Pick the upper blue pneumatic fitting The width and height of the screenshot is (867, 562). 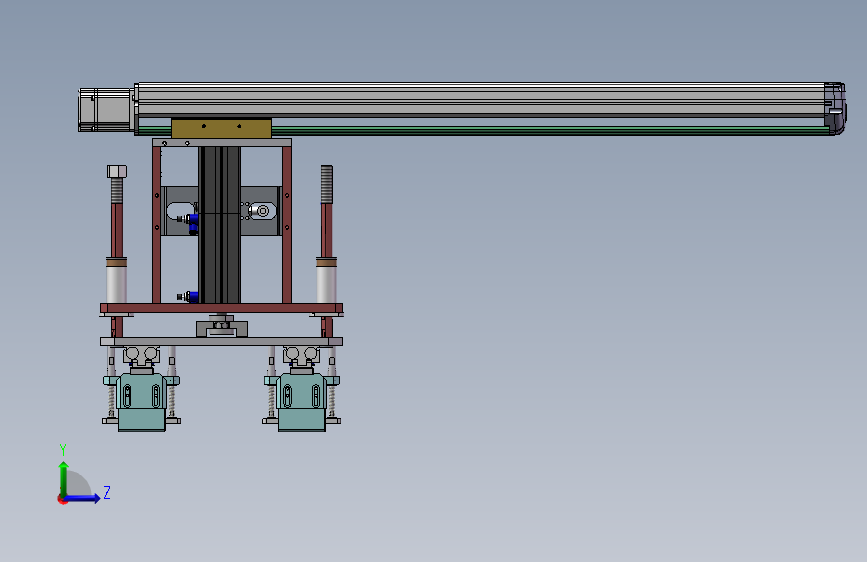(x=192, y=222)
